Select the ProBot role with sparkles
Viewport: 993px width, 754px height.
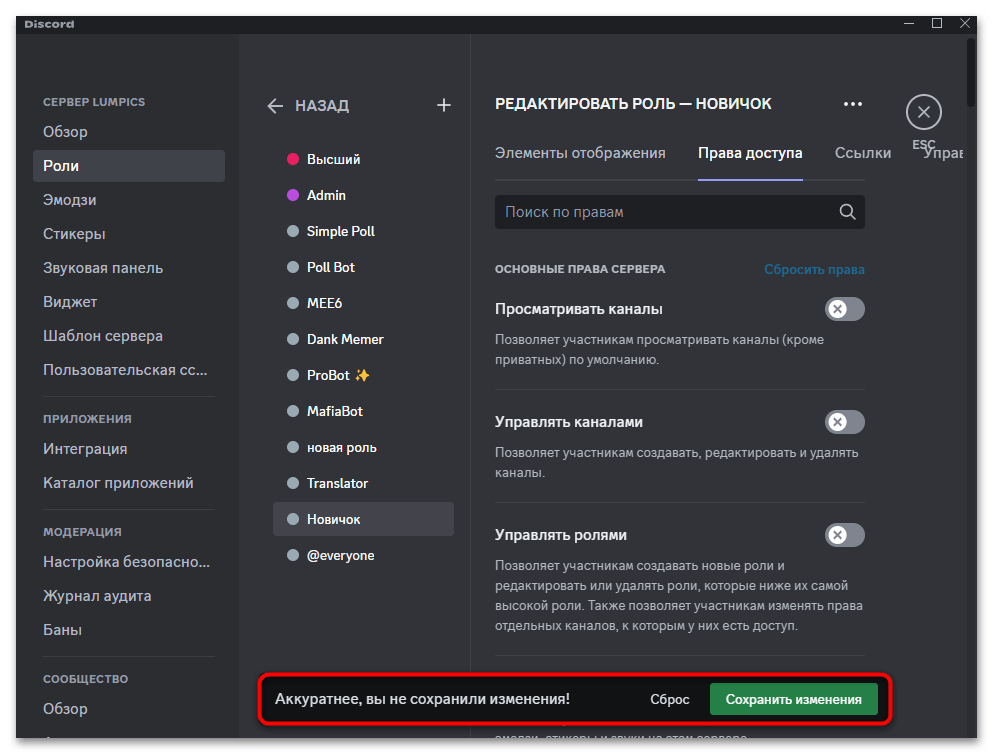pos(338,375)
